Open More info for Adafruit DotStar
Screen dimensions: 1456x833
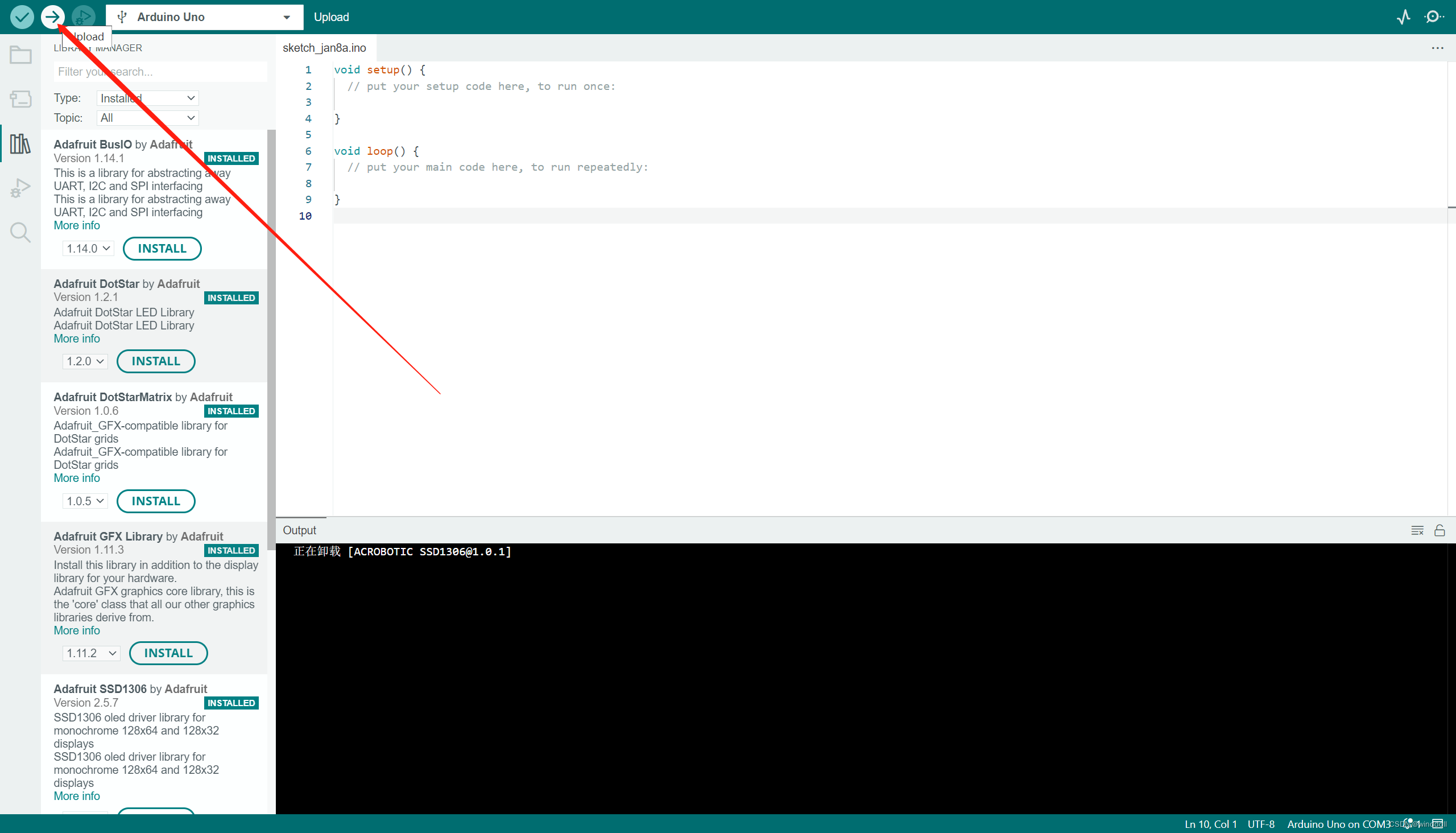coord(77,339)
